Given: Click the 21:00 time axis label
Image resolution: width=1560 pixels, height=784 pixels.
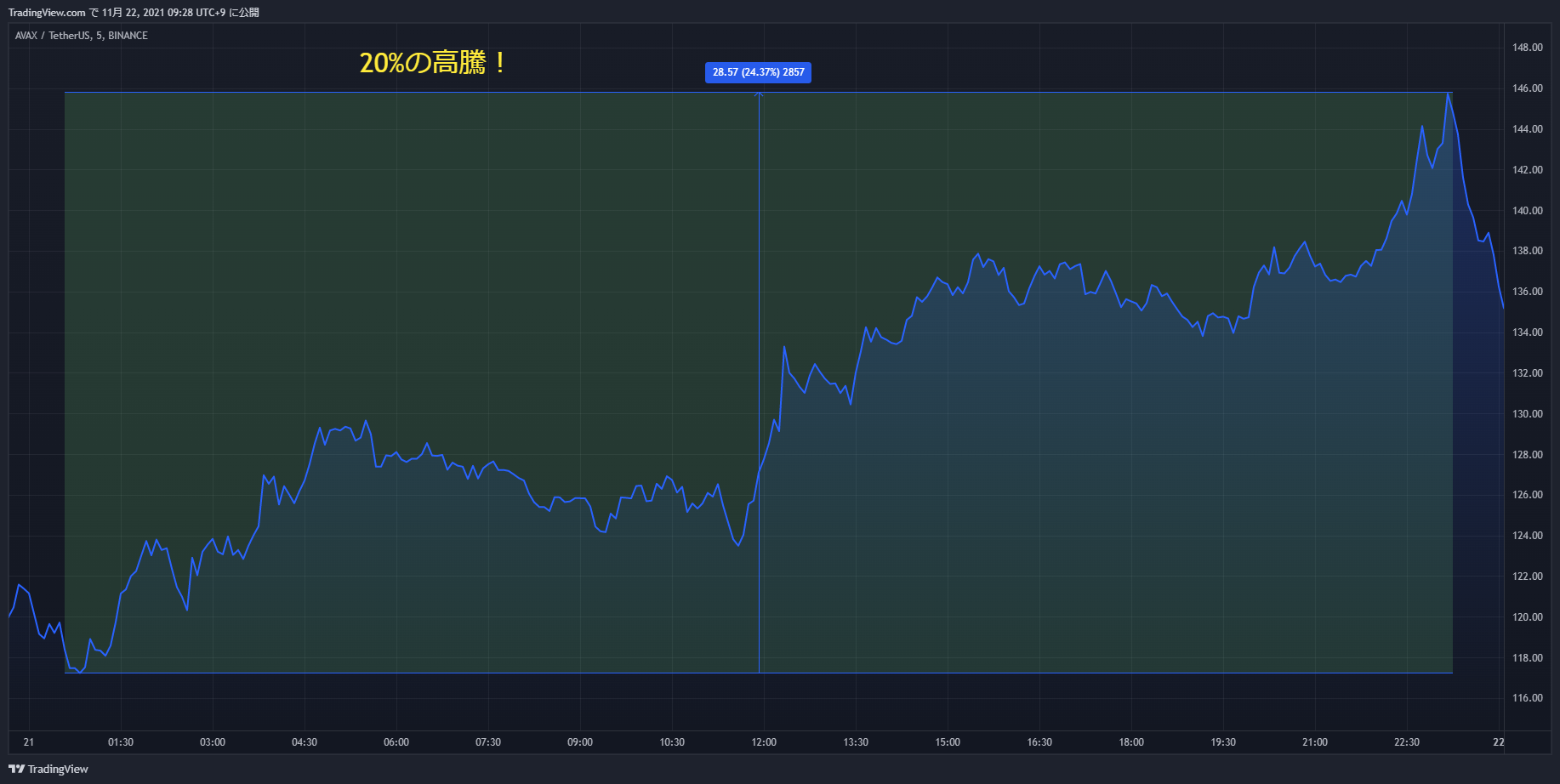Looking at the screenshot, I should pyautogui.click(x=1315, y=742).
